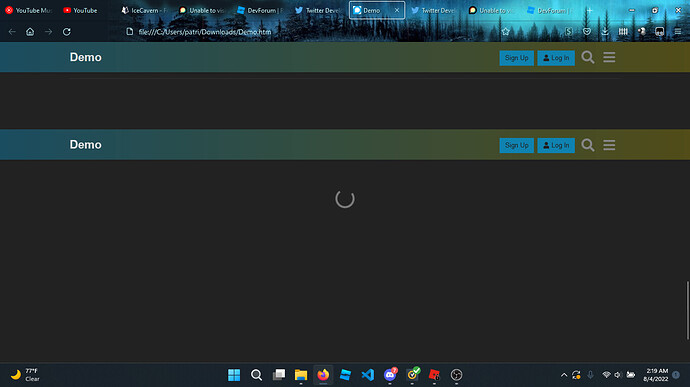Open the weather widget showing 77°F
The width and height of the screenshot is (690, 387).
25,375
